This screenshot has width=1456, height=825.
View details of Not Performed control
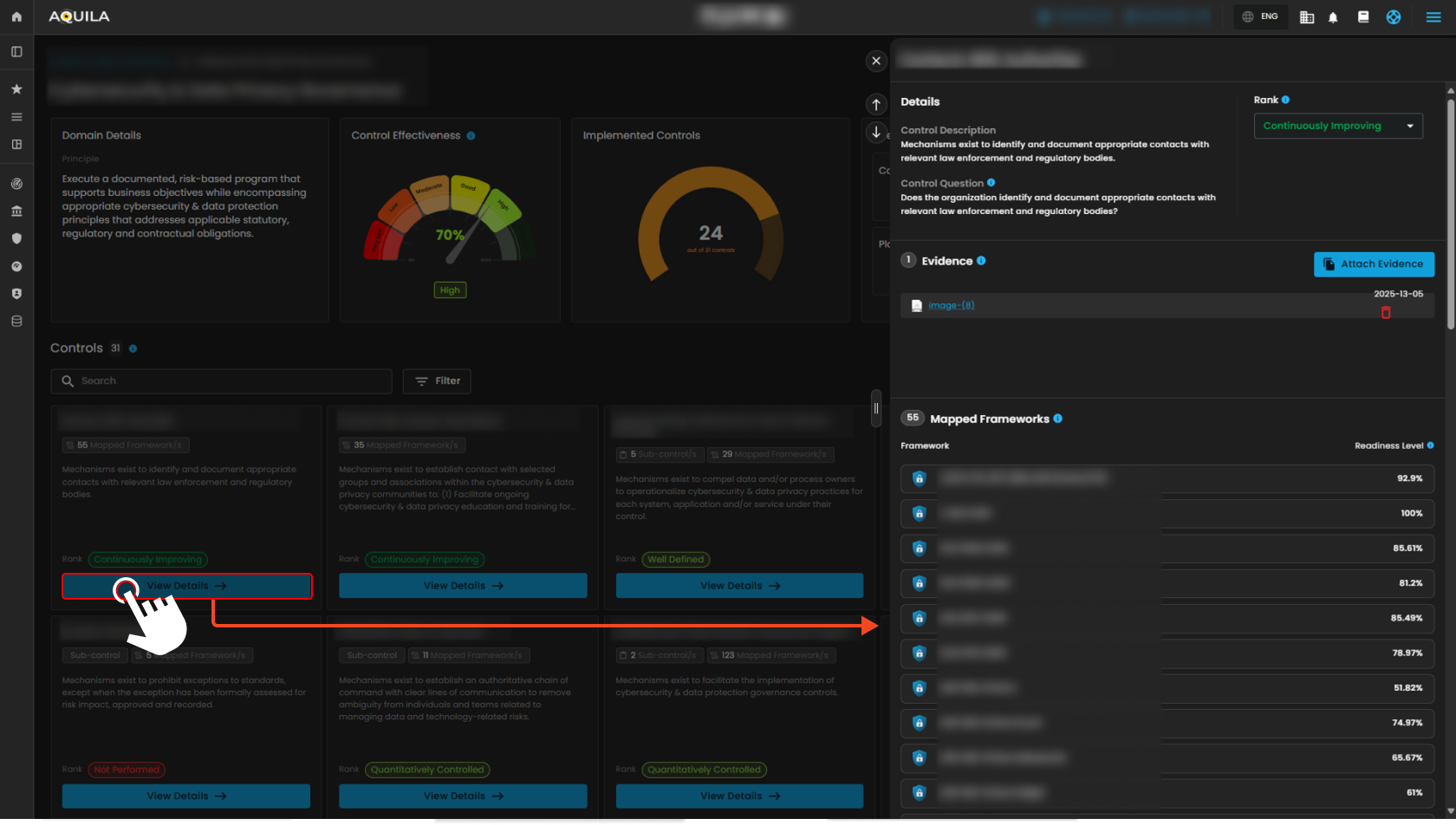point(185,796)
